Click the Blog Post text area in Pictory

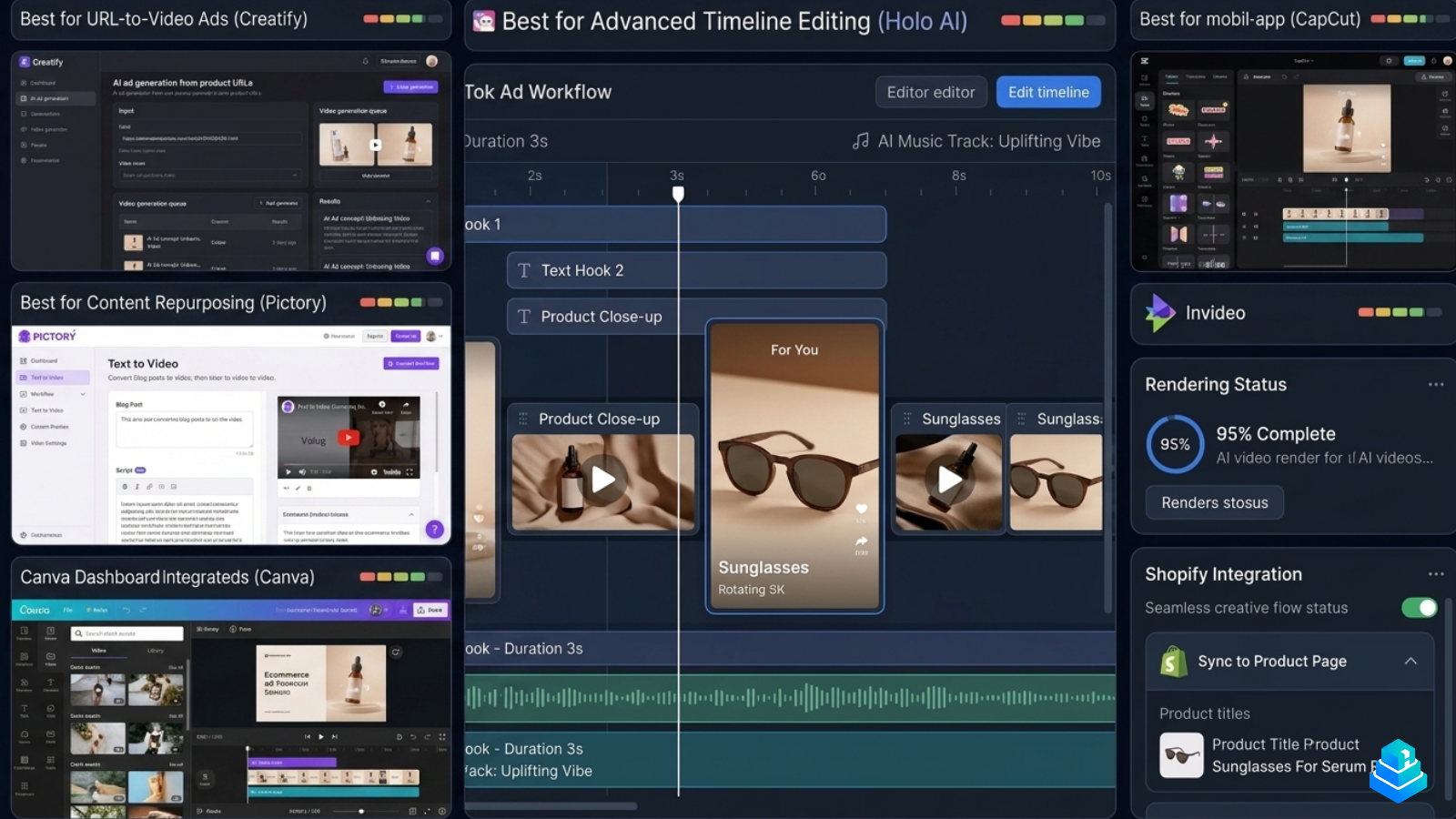pos(186,430)
